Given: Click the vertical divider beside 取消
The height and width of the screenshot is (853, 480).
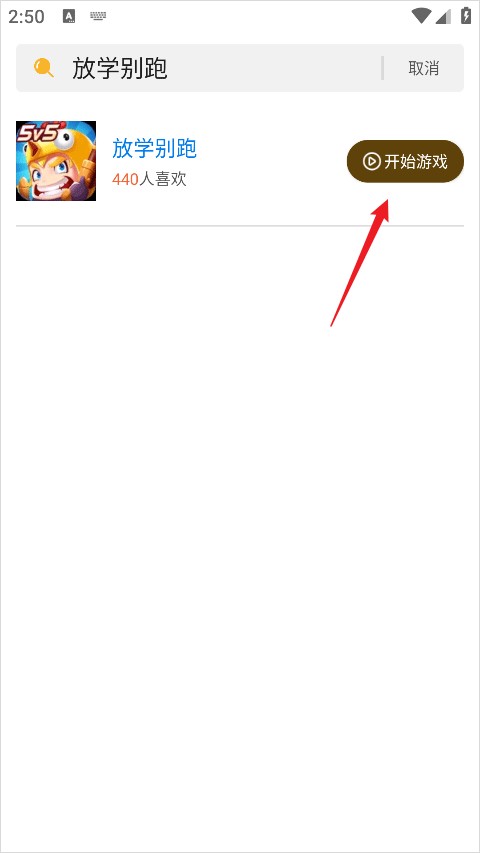Looking at the screenshot, I should pos(383,68).
